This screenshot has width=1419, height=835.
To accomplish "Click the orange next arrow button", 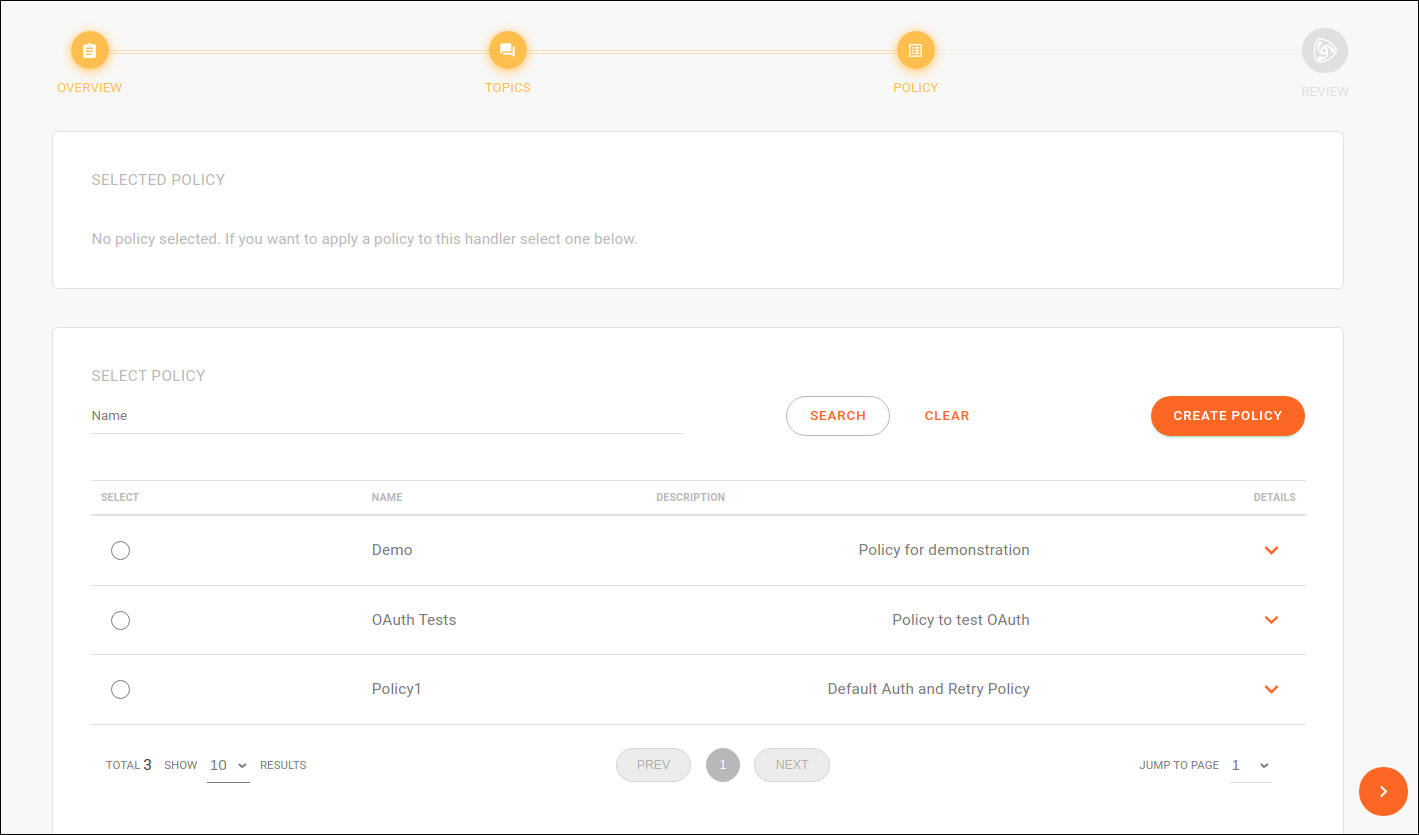I will (1383, 791).
